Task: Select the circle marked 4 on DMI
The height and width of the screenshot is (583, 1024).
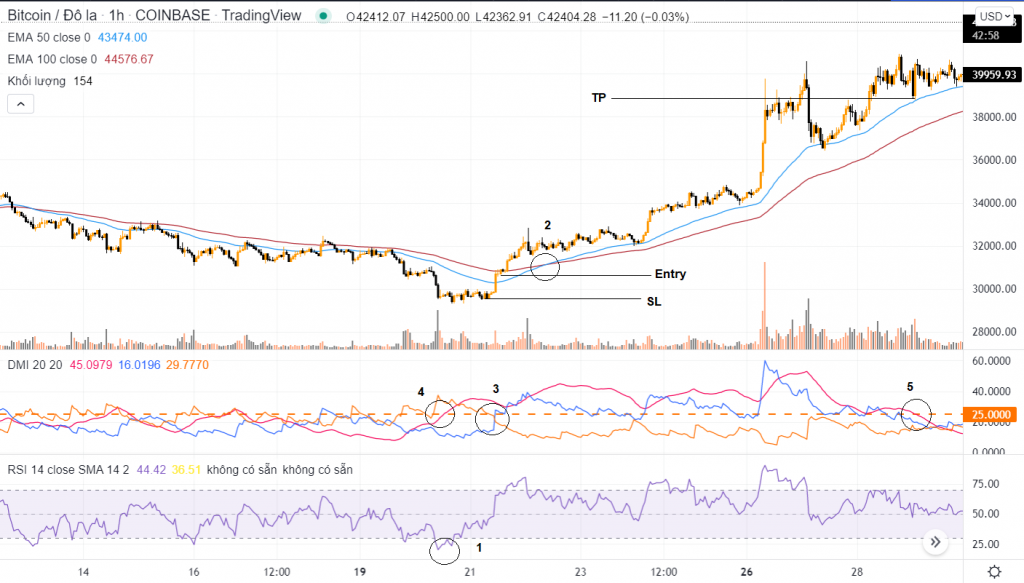Action: click(x=440, y=412)
